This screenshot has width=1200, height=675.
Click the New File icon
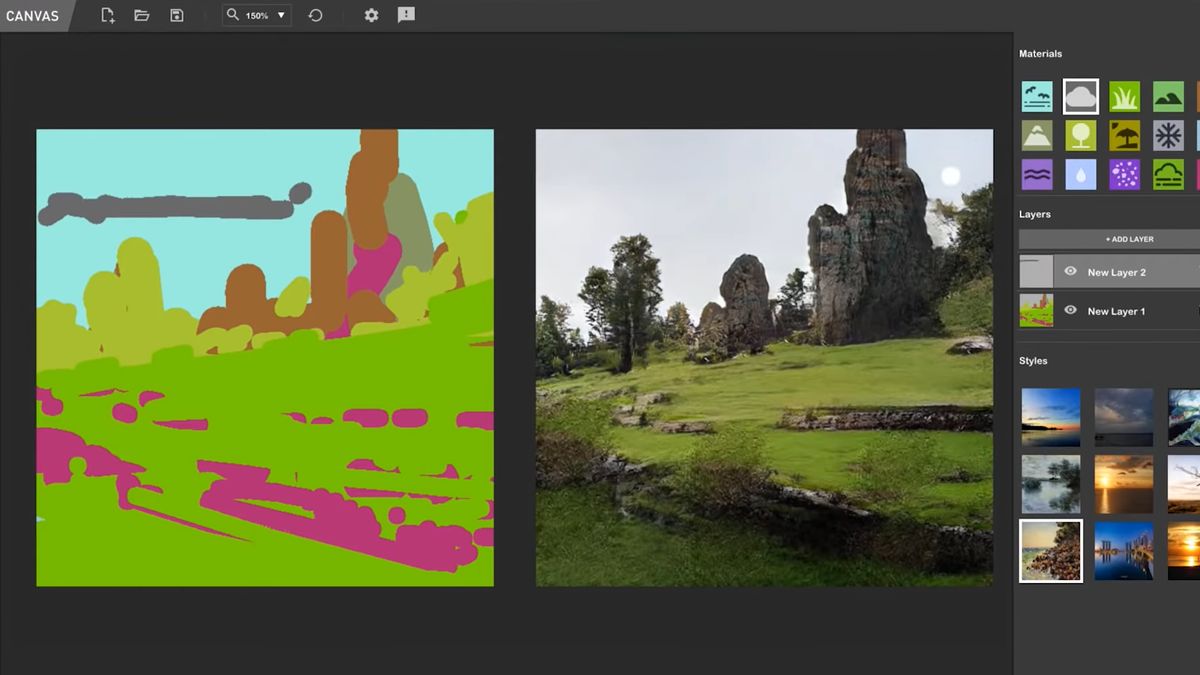[106, 15]
